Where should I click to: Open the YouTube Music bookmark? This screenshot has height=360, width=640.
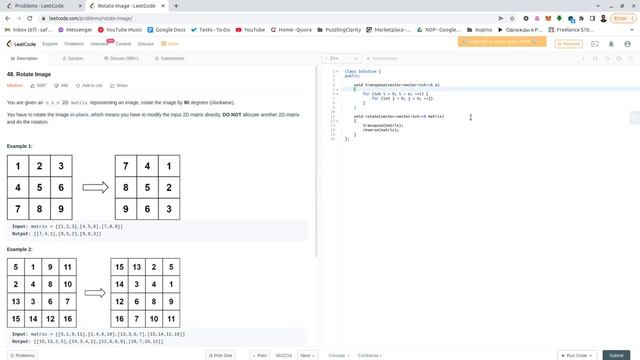coord(120,30)
